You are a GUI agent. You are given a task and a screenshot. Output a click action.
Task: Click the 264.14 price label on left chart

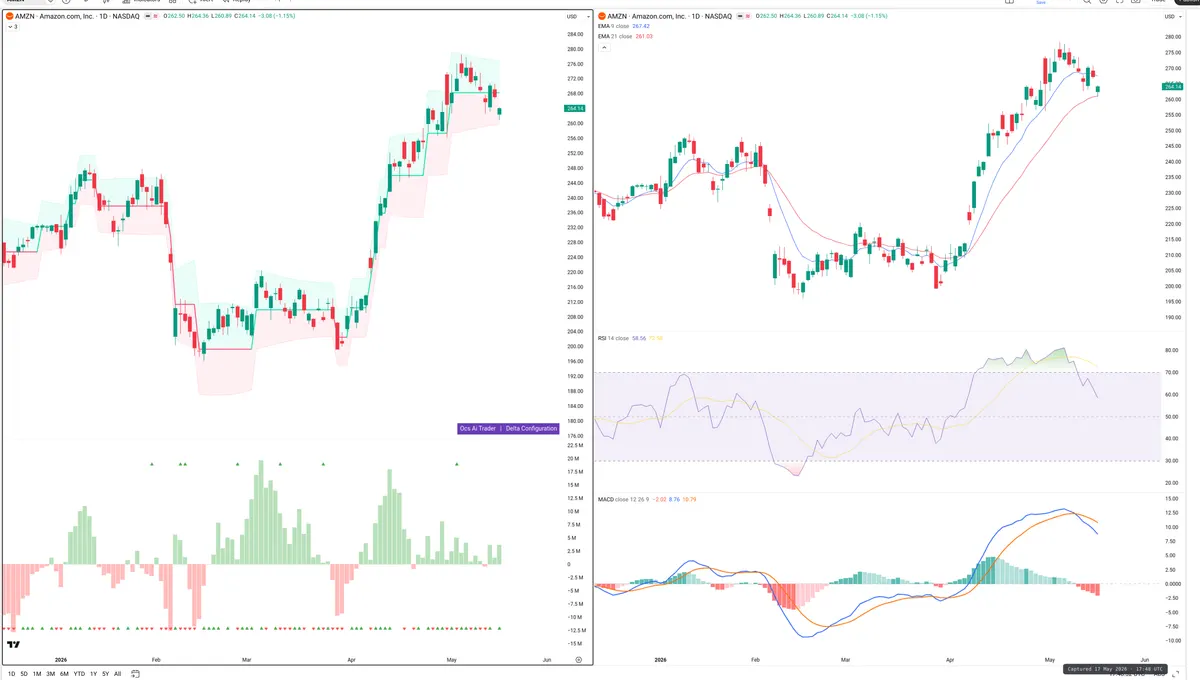(x=574, y=108)
